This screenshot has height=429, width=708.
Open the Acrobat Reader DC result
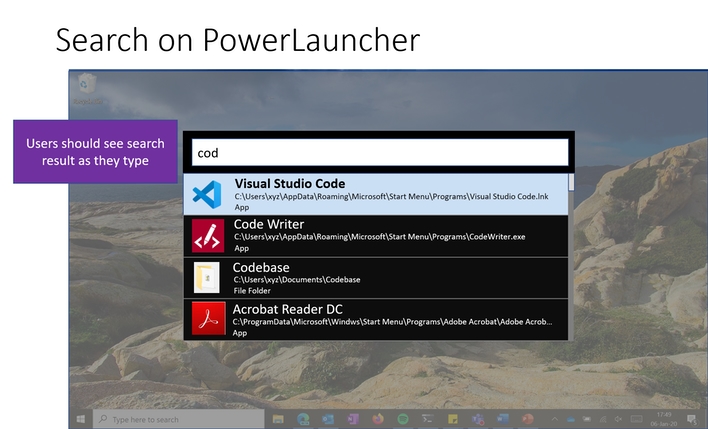376,319
